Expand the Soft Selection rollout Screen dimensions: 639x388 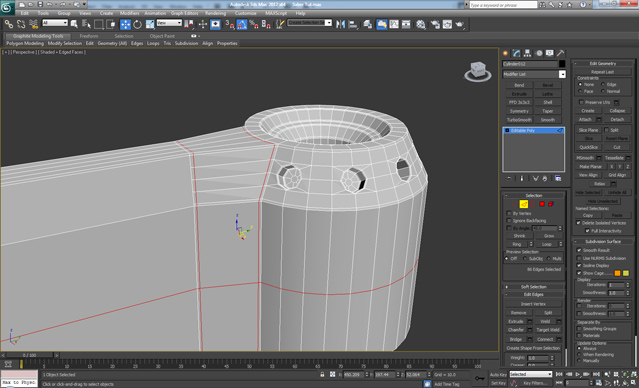pos(533,287)
